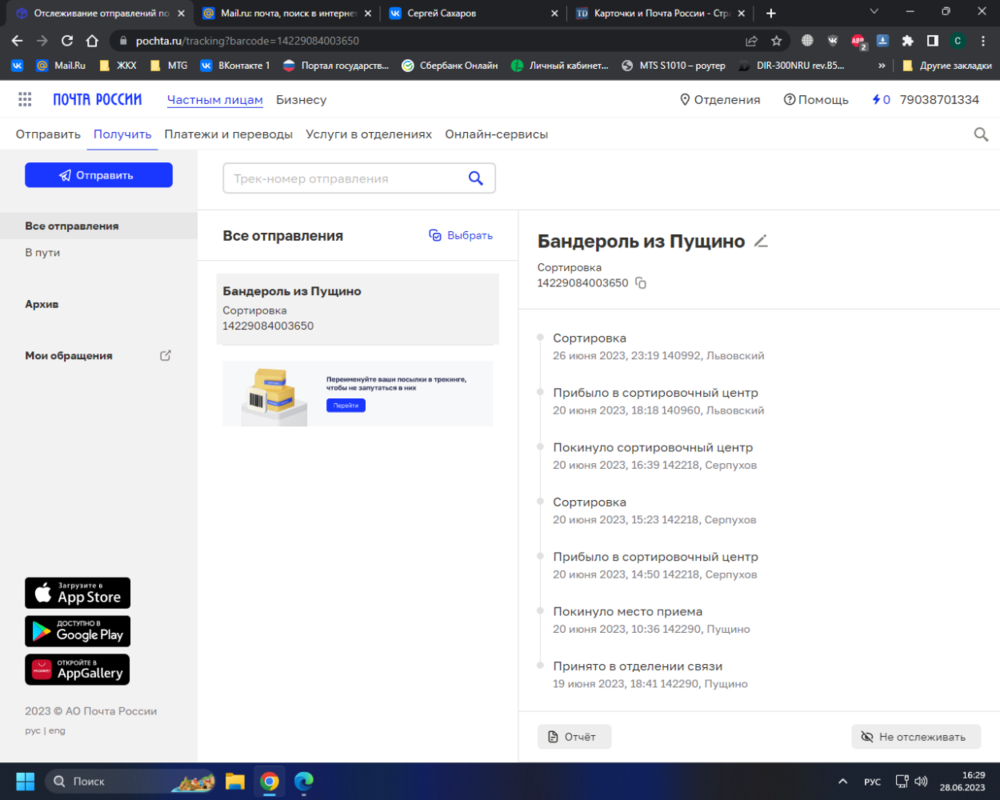
Task: Click Не отслеживать to stop tracking
Action: click(916, 737)
